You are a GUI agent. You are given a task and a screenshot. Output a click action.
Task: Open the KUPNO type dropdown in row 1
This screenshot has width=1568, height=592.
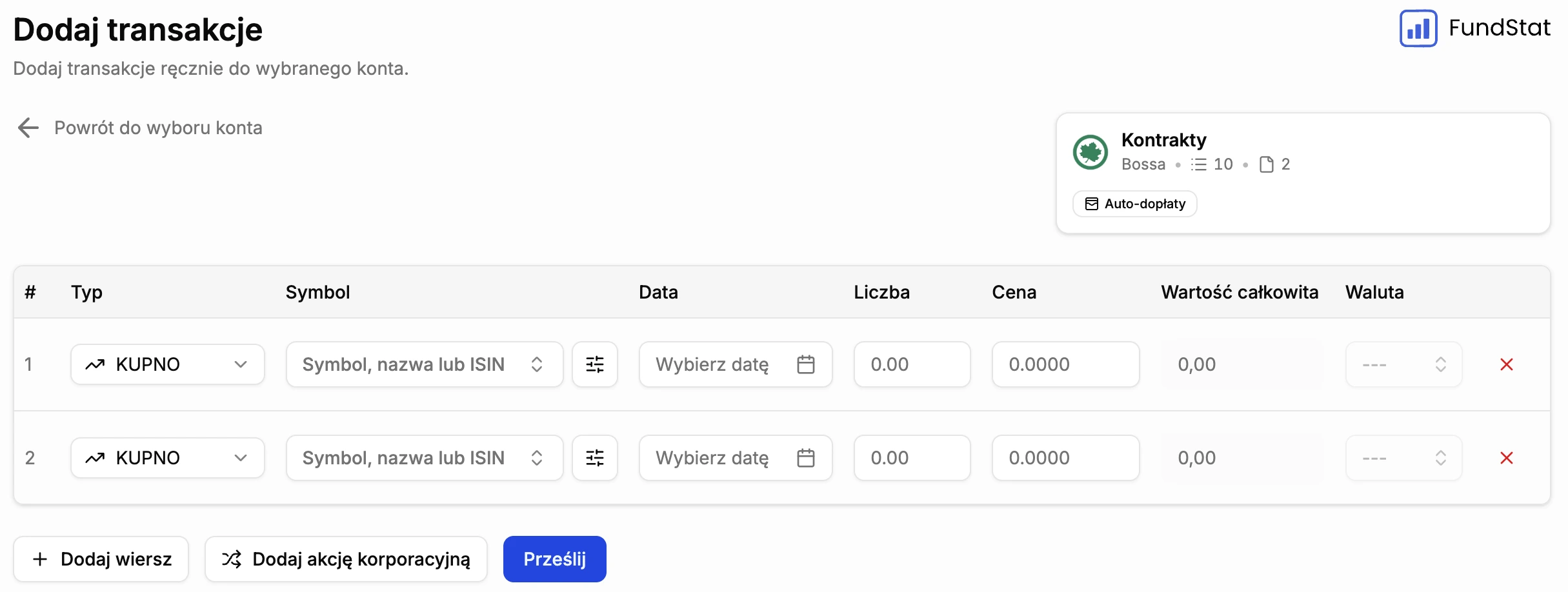(168, 364)
